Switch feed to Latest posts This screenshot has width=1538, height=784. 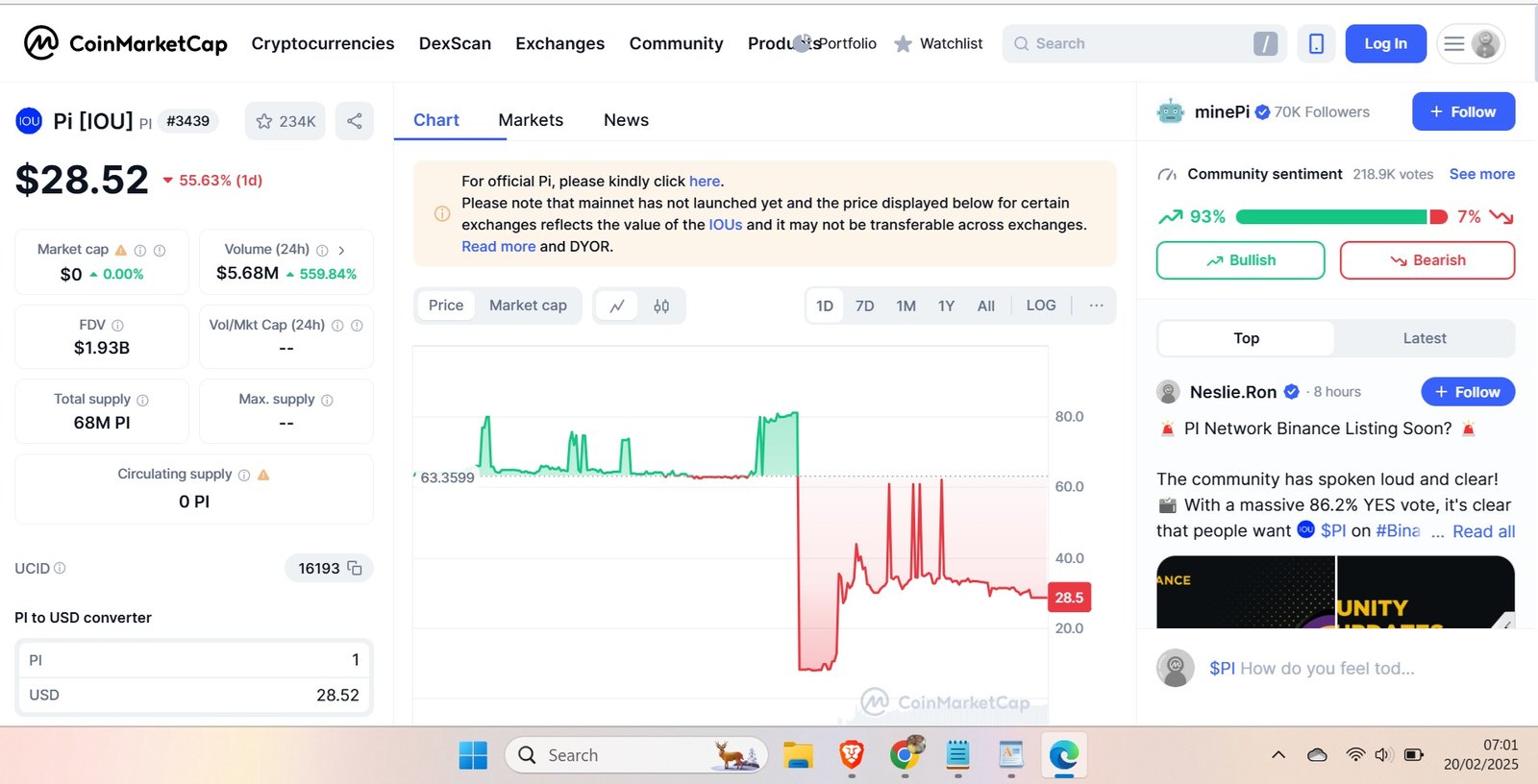1425,338
